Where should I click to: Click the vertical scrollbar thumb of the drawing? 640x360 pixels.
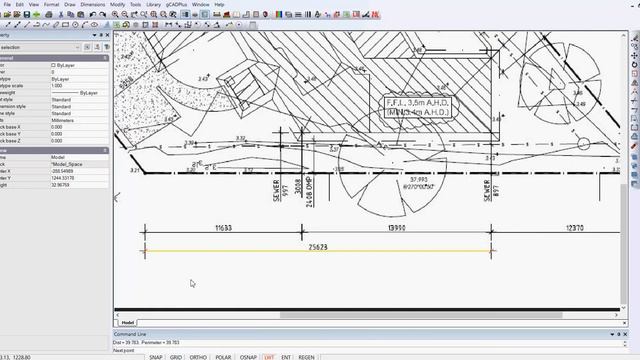coord(623,243)
